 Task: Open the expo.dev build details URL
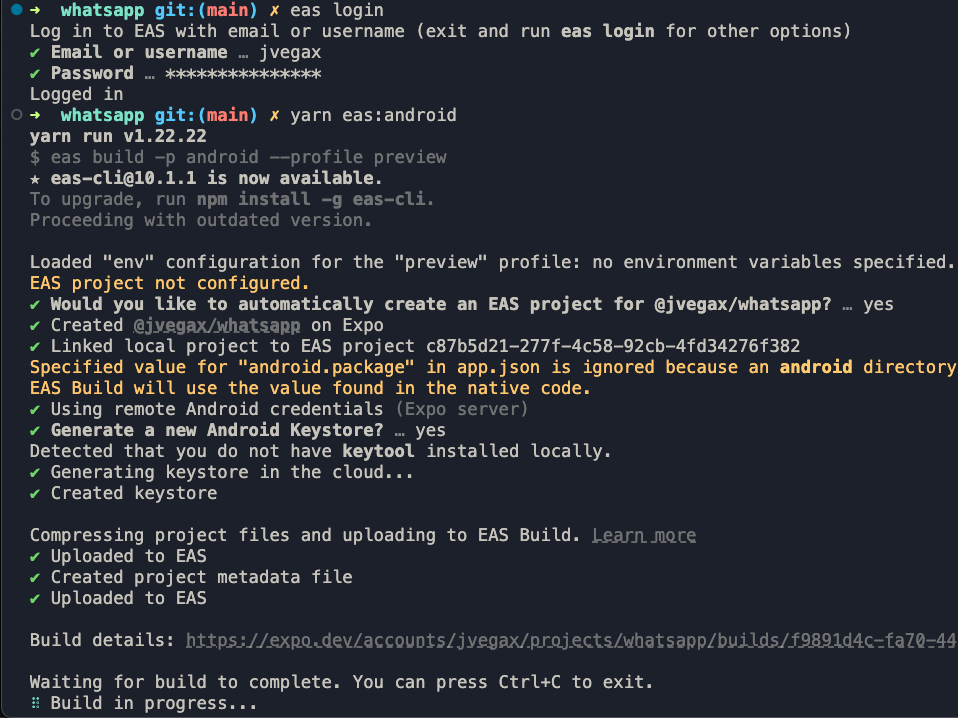(x=570, y=640)
